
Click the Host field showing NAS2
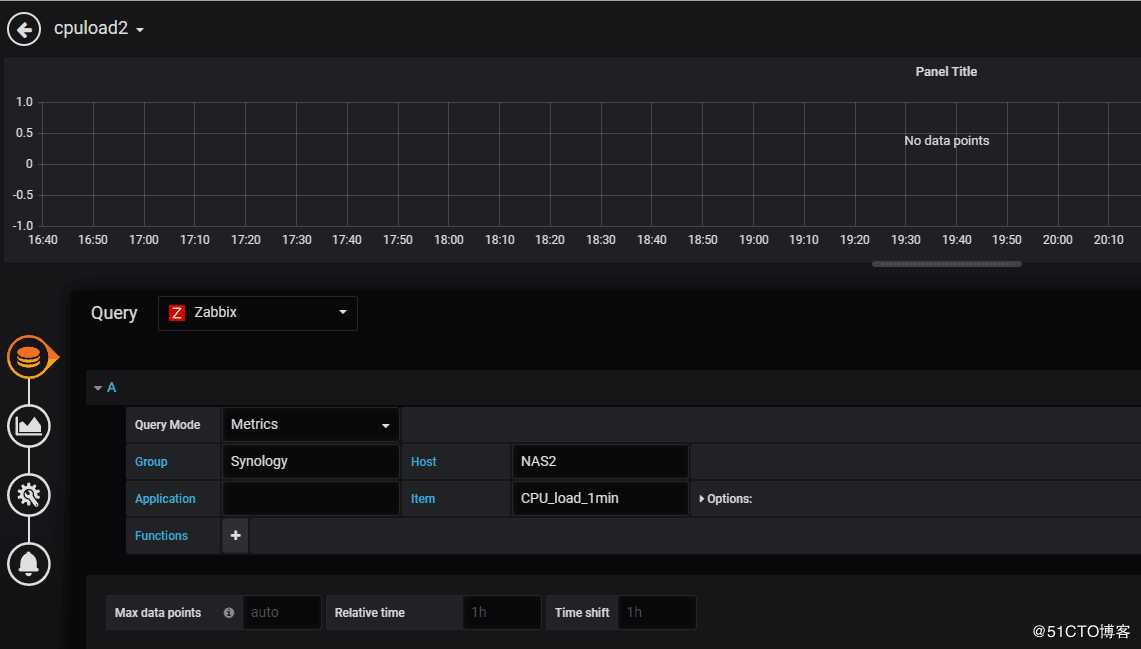click(600, 461)
